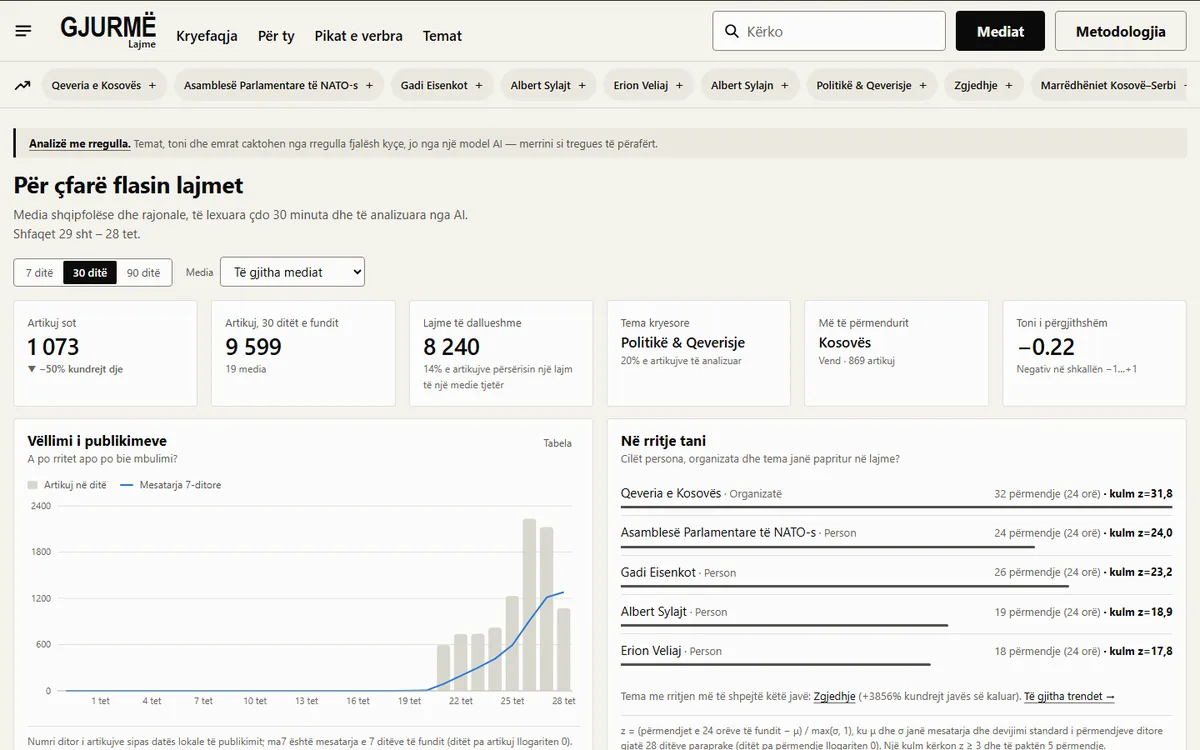The width and height of the screenshot is (1200, 750).
Task: Focus the Kërko search field
Action: (829, 31)
